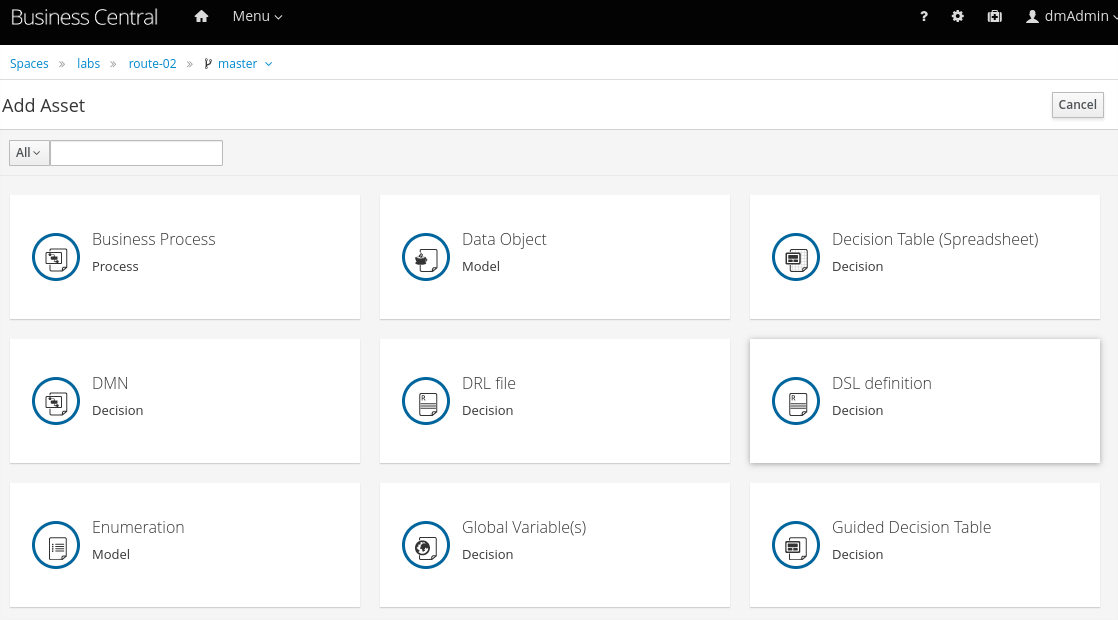The image size is (1118, 620).
Task: Click the DRL file icon
Action: click(x=426, y=401)
